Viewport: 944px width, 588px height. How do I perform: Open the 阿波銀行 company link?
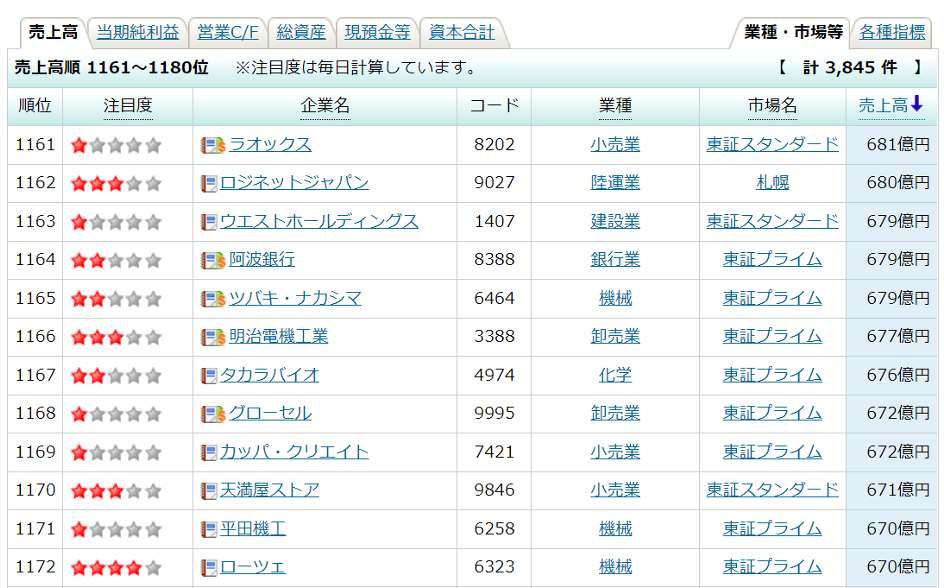click(262, 259)
